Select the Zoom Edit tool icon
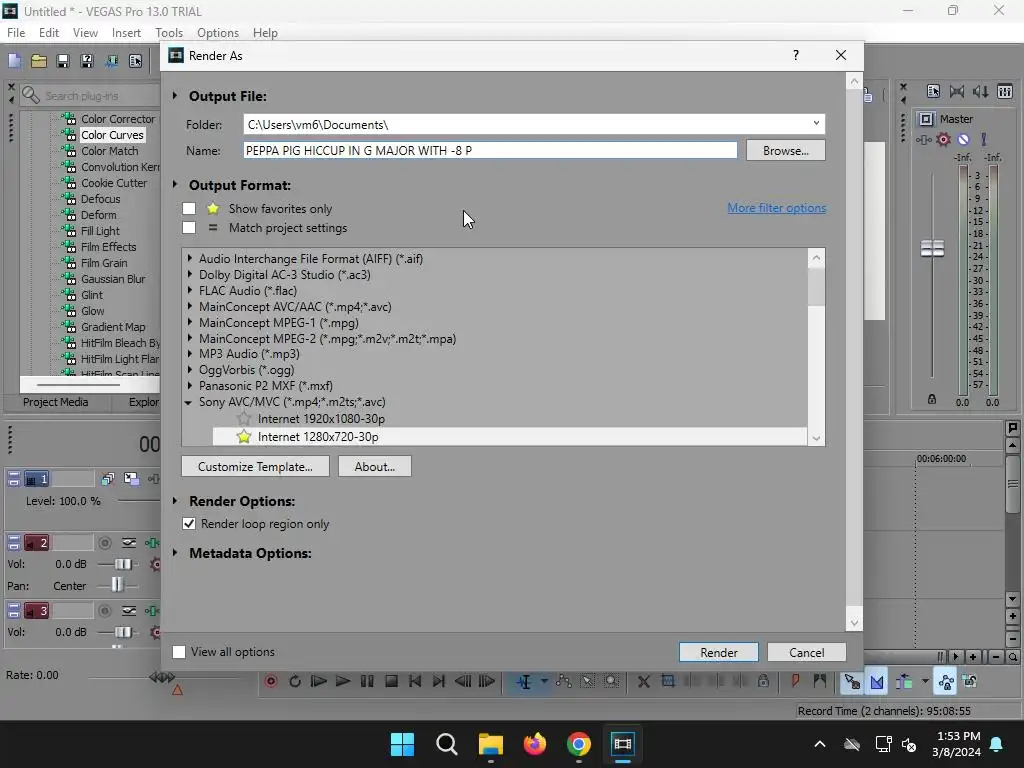This screenshot has height=768, width=1024. click(x=611, y=681)
